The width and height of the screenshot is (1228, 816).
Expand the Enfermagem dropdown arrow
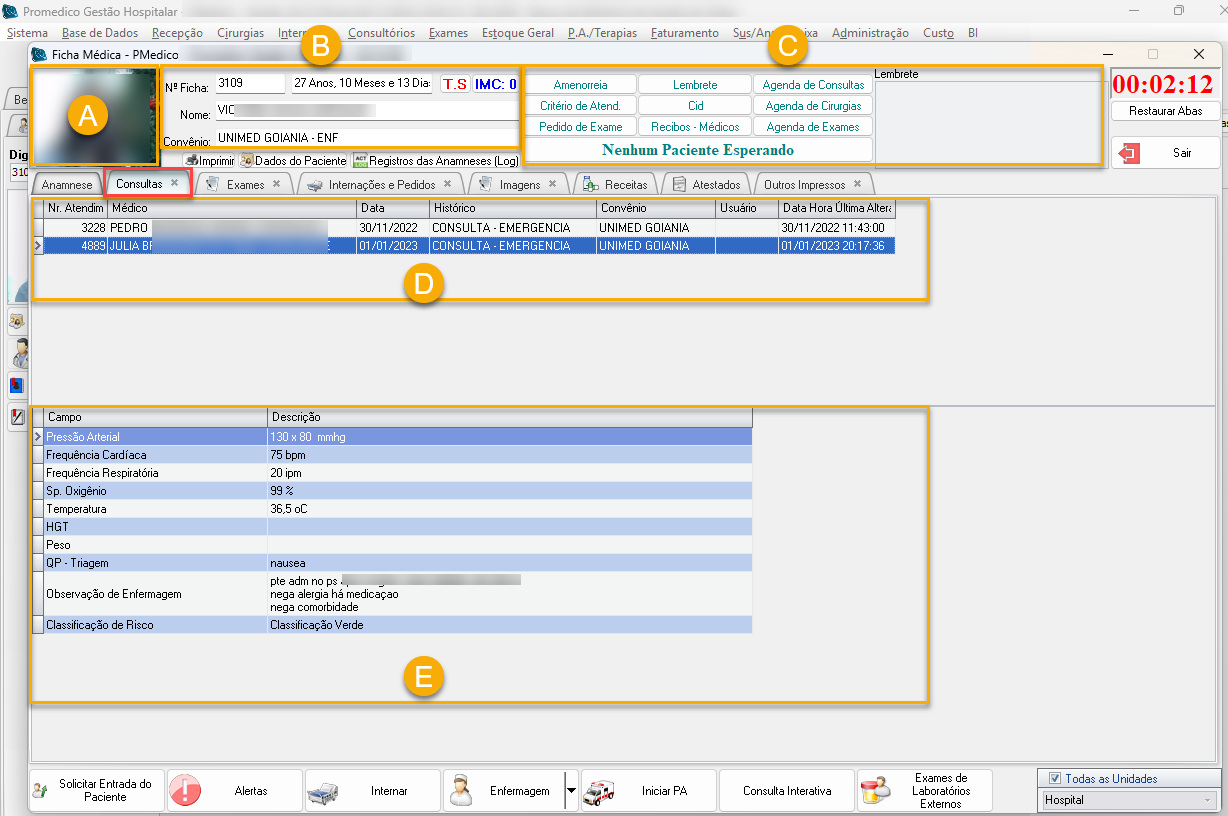coord(571,790)
